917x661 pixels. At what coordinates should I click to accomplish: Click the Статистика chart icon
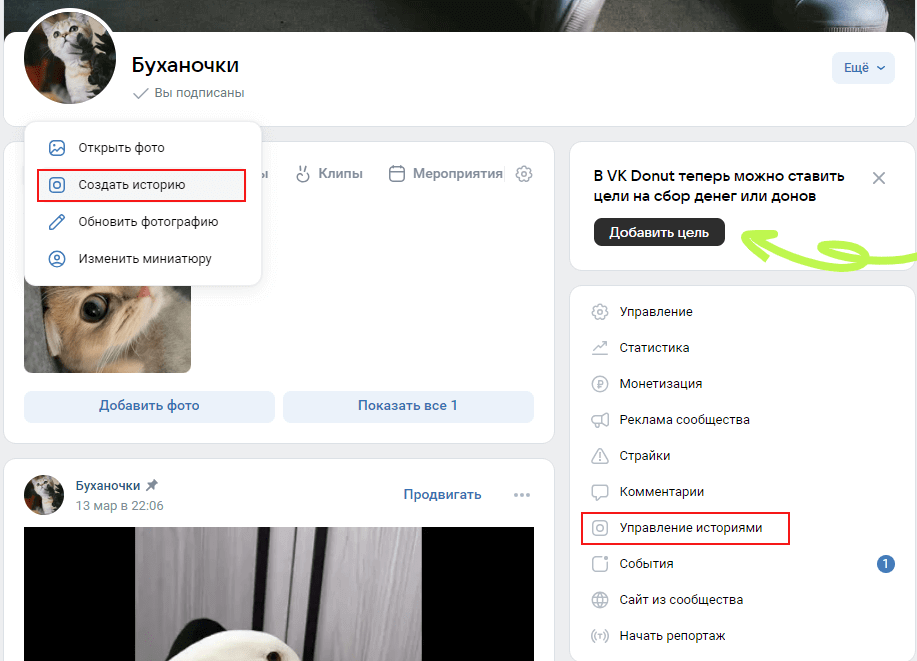(x=599, y=348)
